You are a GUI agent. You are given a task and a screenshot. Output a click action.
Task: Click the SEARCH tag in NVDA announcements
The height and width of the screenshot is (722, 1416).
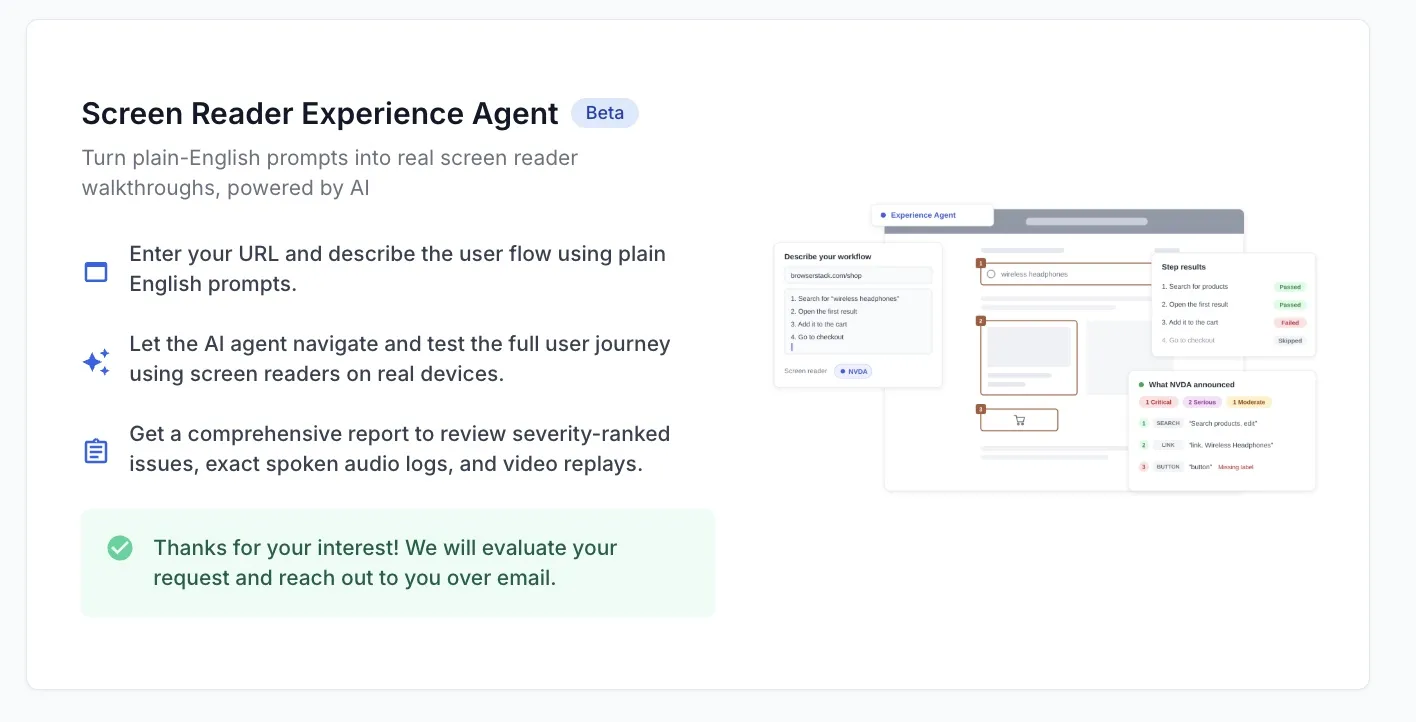(1168, 423)
